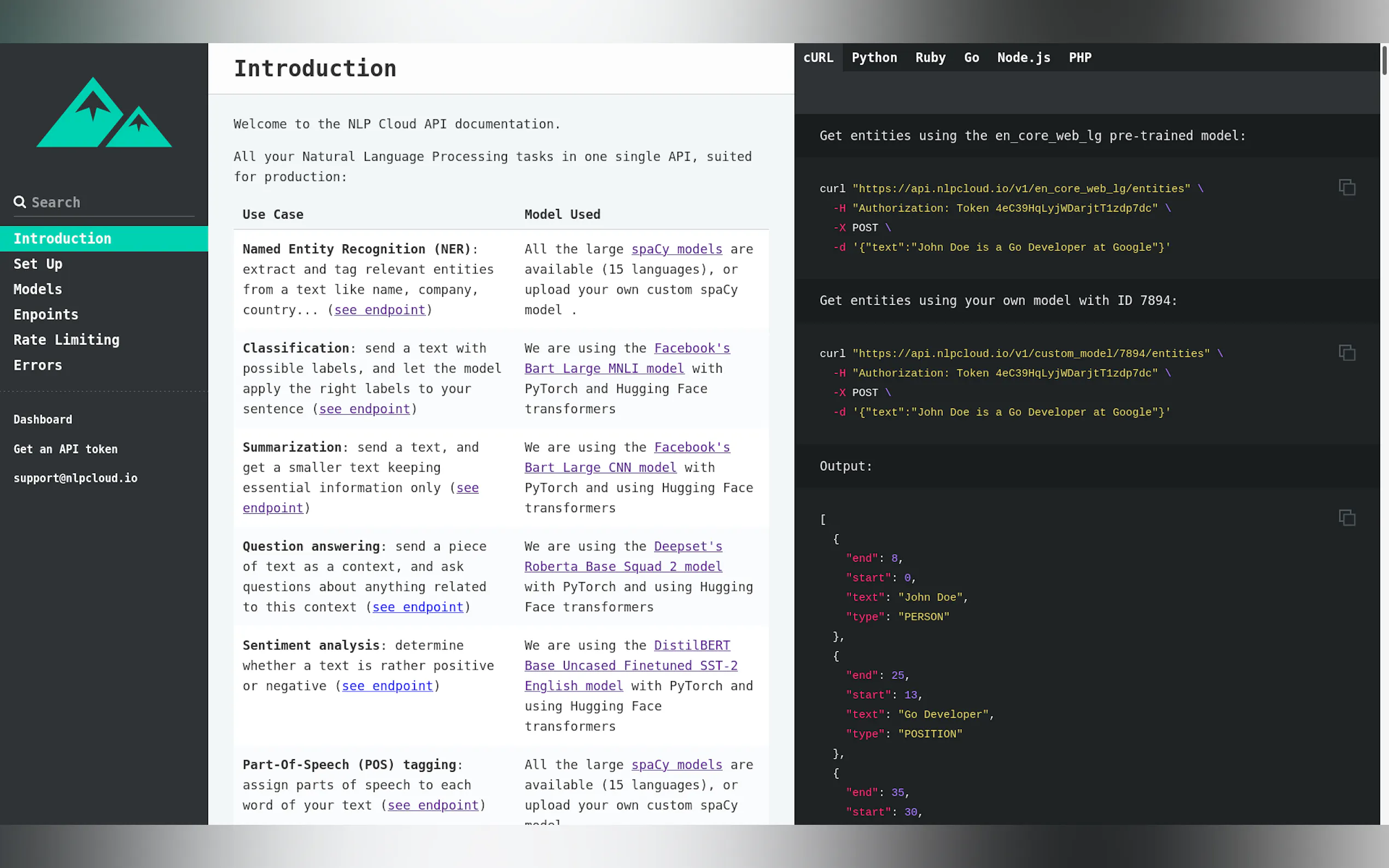Copy the custom model 7894 curl snippet

click(x=1346, y=353)
